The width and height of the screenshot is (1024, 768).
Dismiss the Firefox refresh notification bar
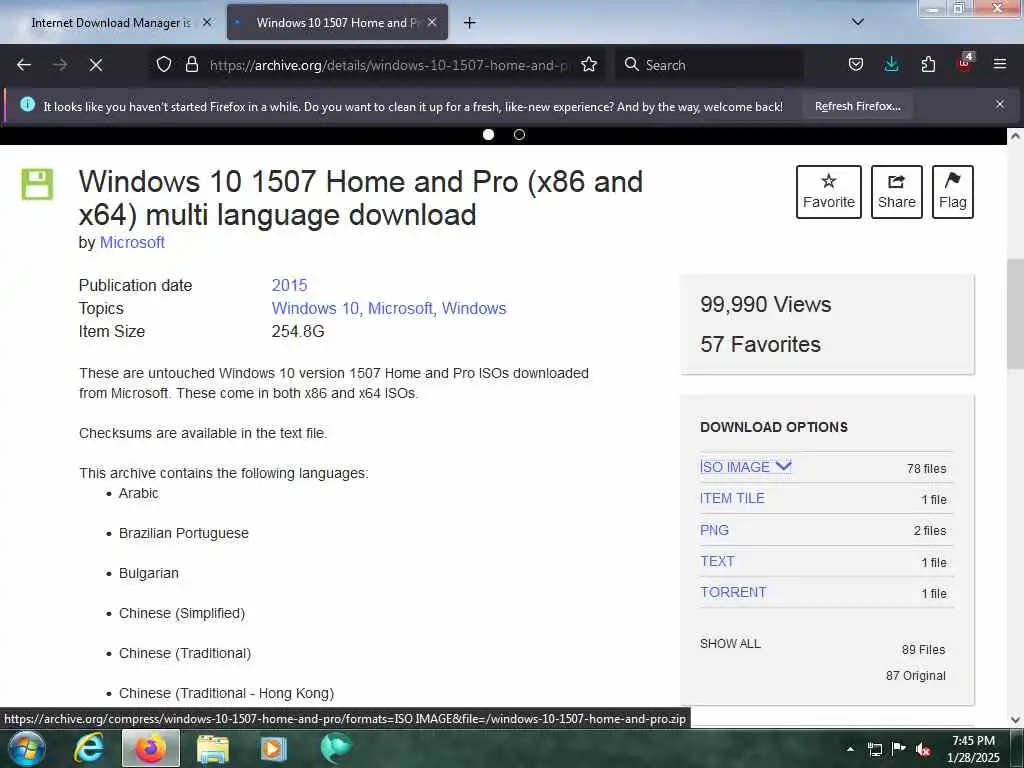tap(1000, 104)
